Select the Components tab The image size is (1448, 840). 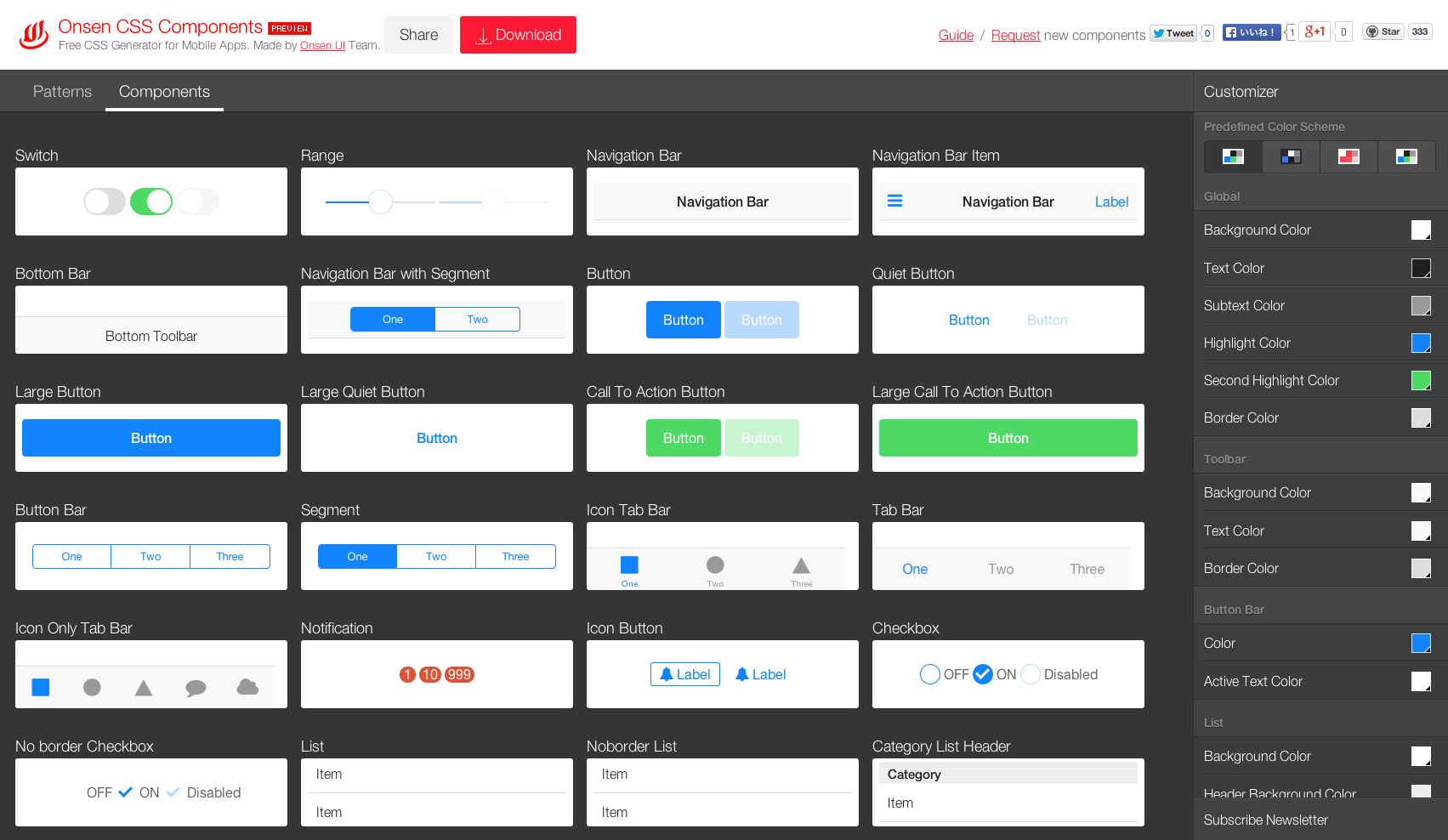[x=164, y=92]
